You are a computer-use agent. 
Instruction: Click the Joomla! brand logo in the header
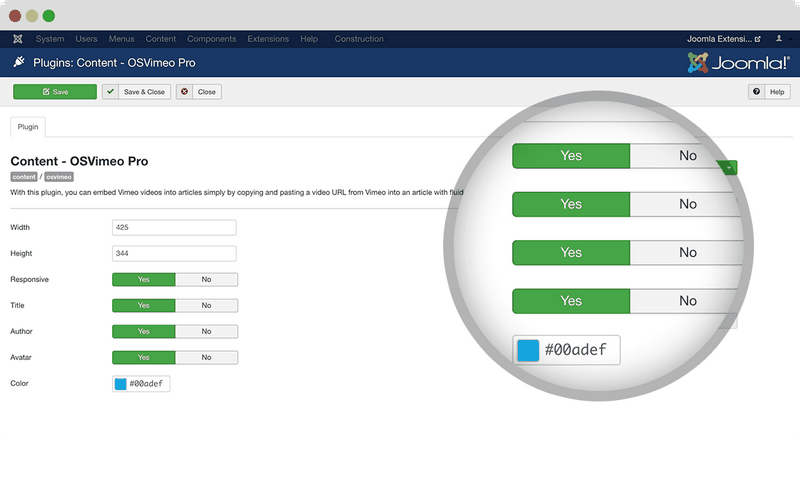pos(739,62)
